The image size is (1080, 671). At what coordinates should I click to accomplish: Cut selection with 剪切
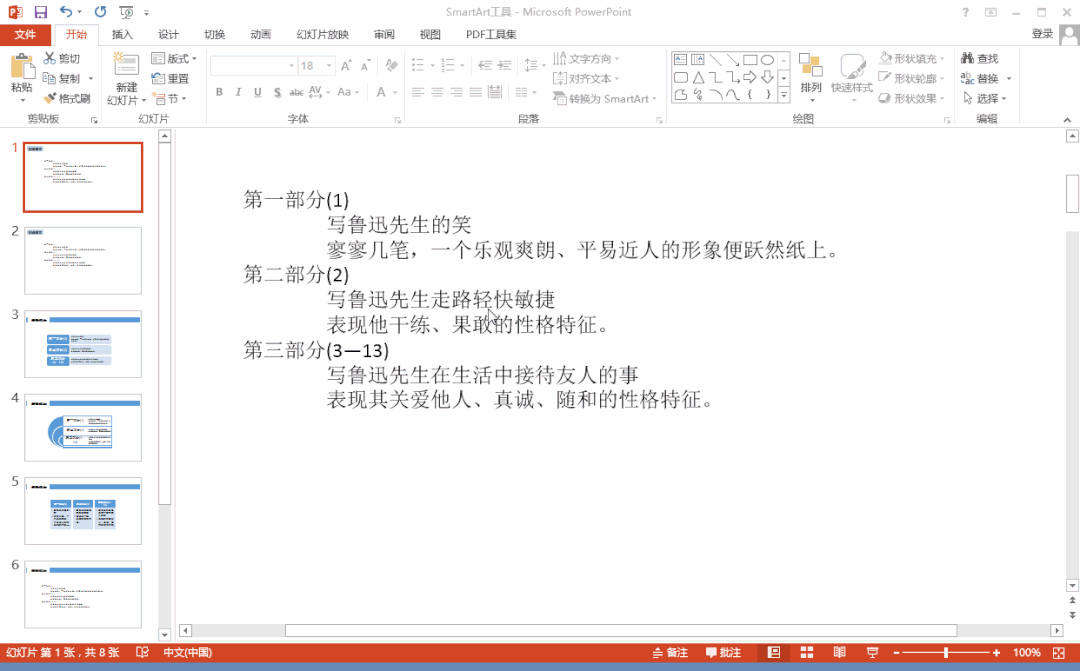click(x=61, y=59)
